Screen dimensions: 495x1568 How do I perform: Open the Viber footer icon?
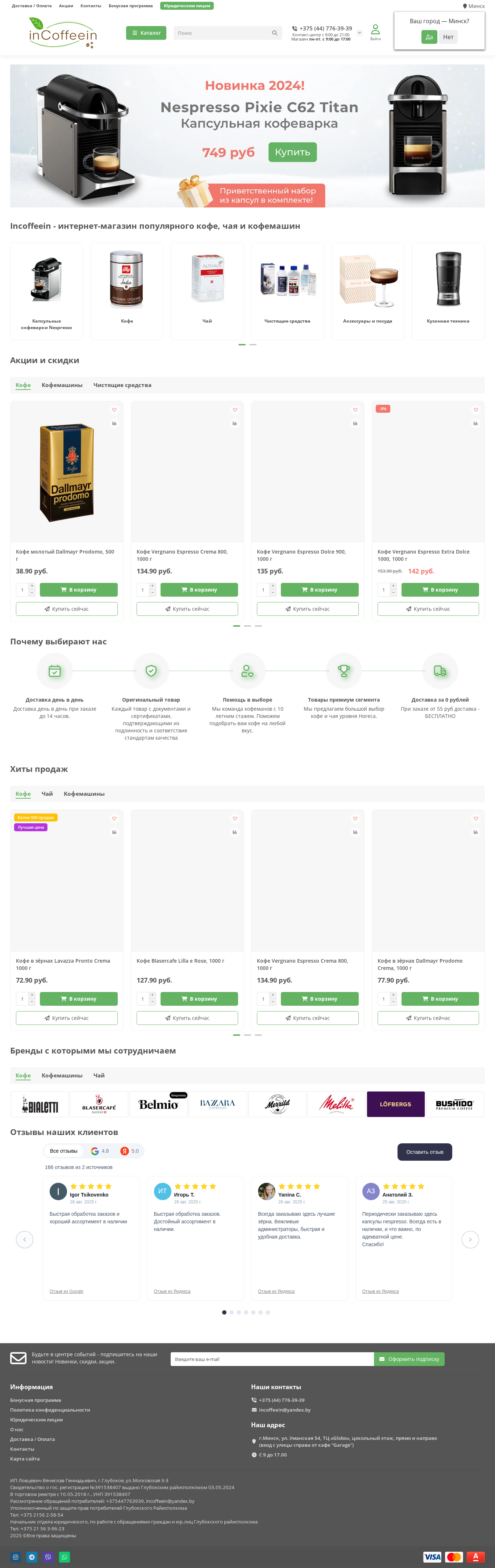point(48,1557)
